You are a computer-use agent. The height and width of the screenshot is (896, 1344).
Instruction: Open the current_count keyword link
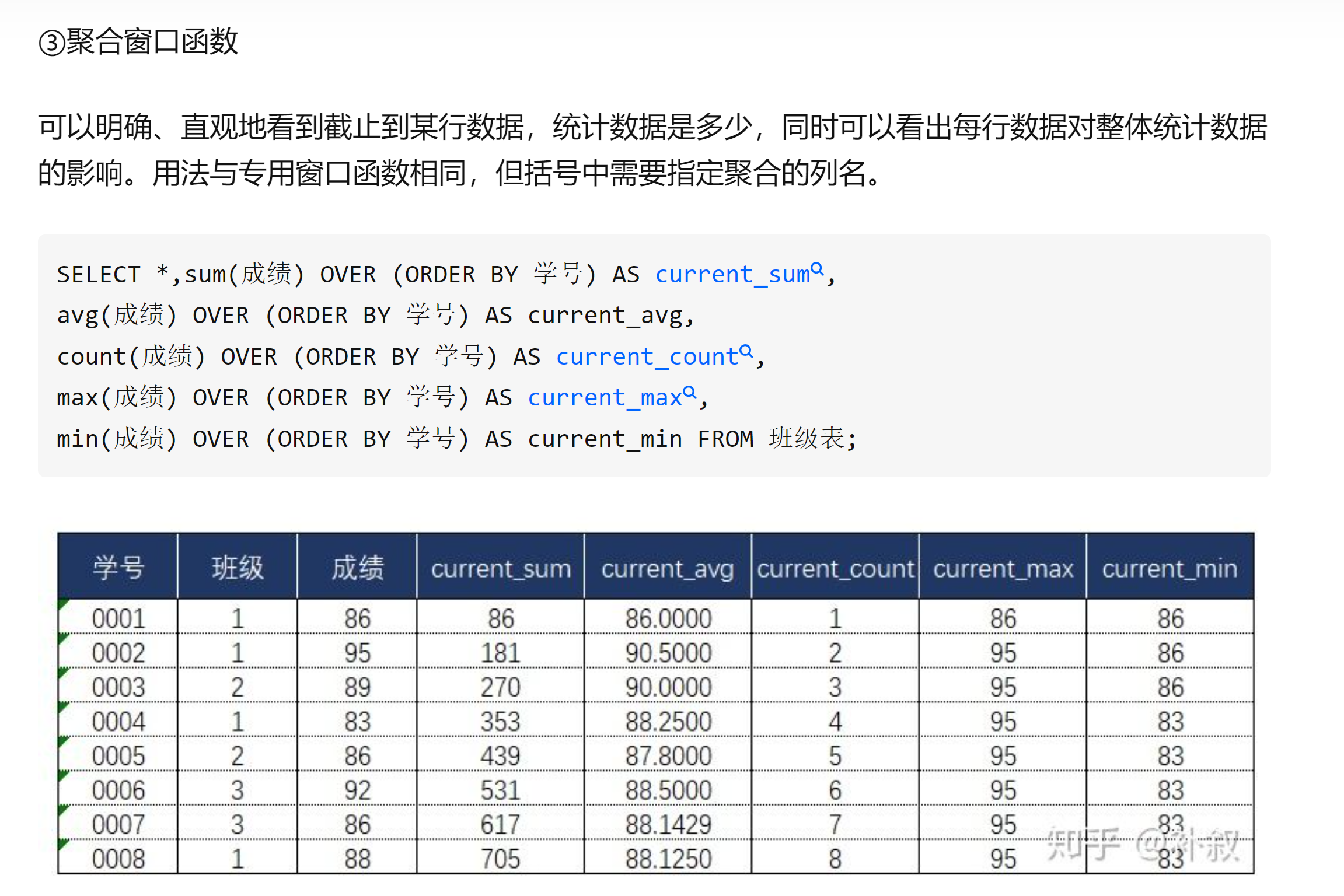(x=647, y=356)
